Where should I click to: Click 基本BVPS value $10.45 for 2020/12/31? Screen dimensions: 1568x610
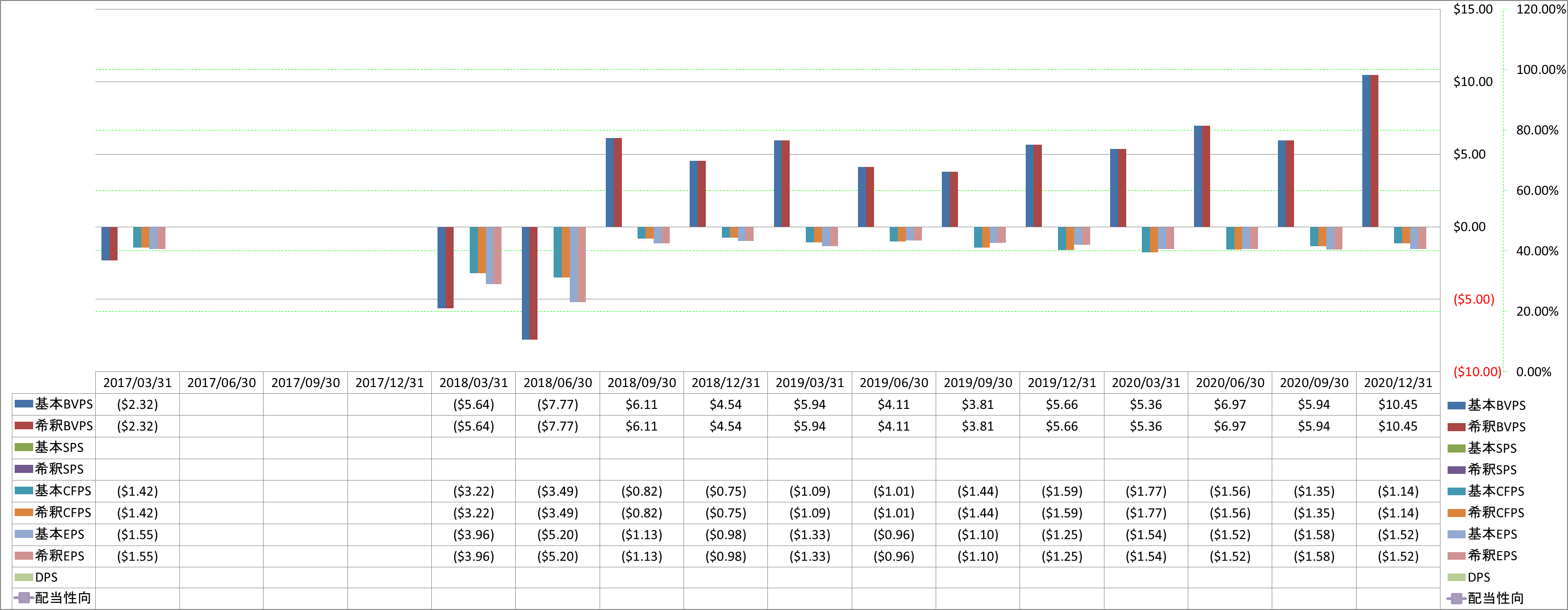click(x=1398, y=405)
